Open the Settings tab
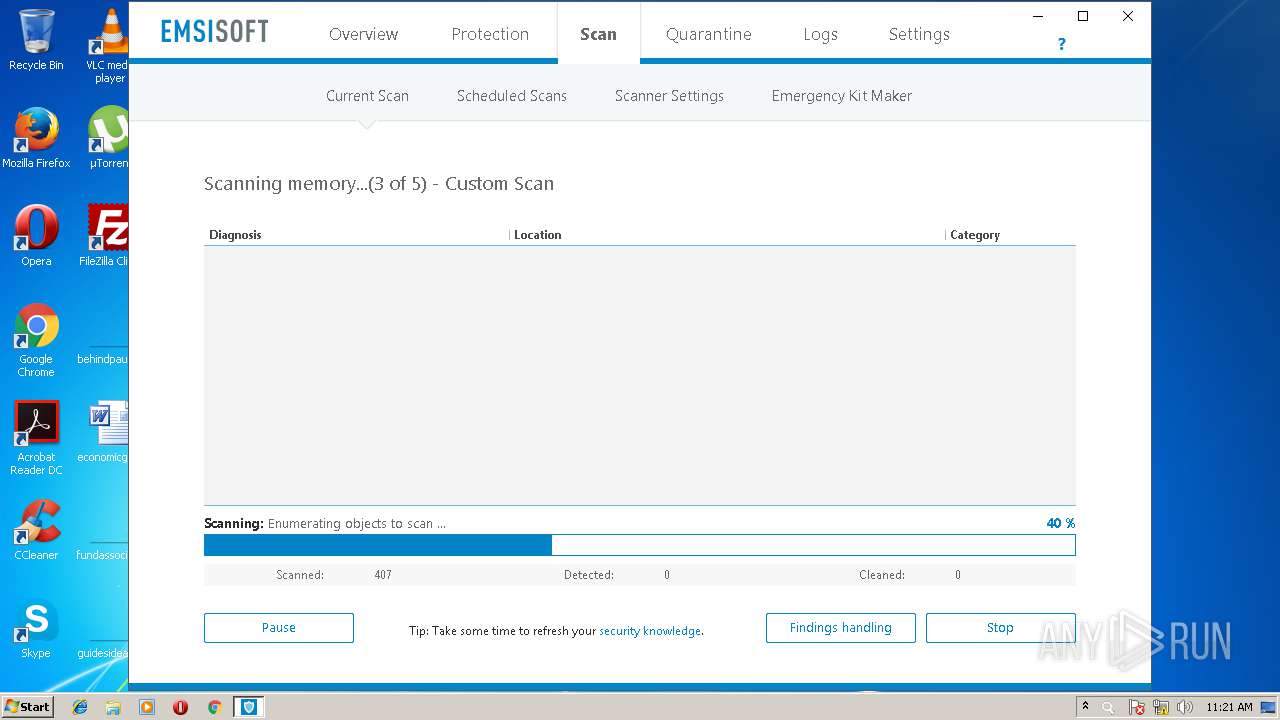This screenshot has height=720, width=1280. [919, 34]
